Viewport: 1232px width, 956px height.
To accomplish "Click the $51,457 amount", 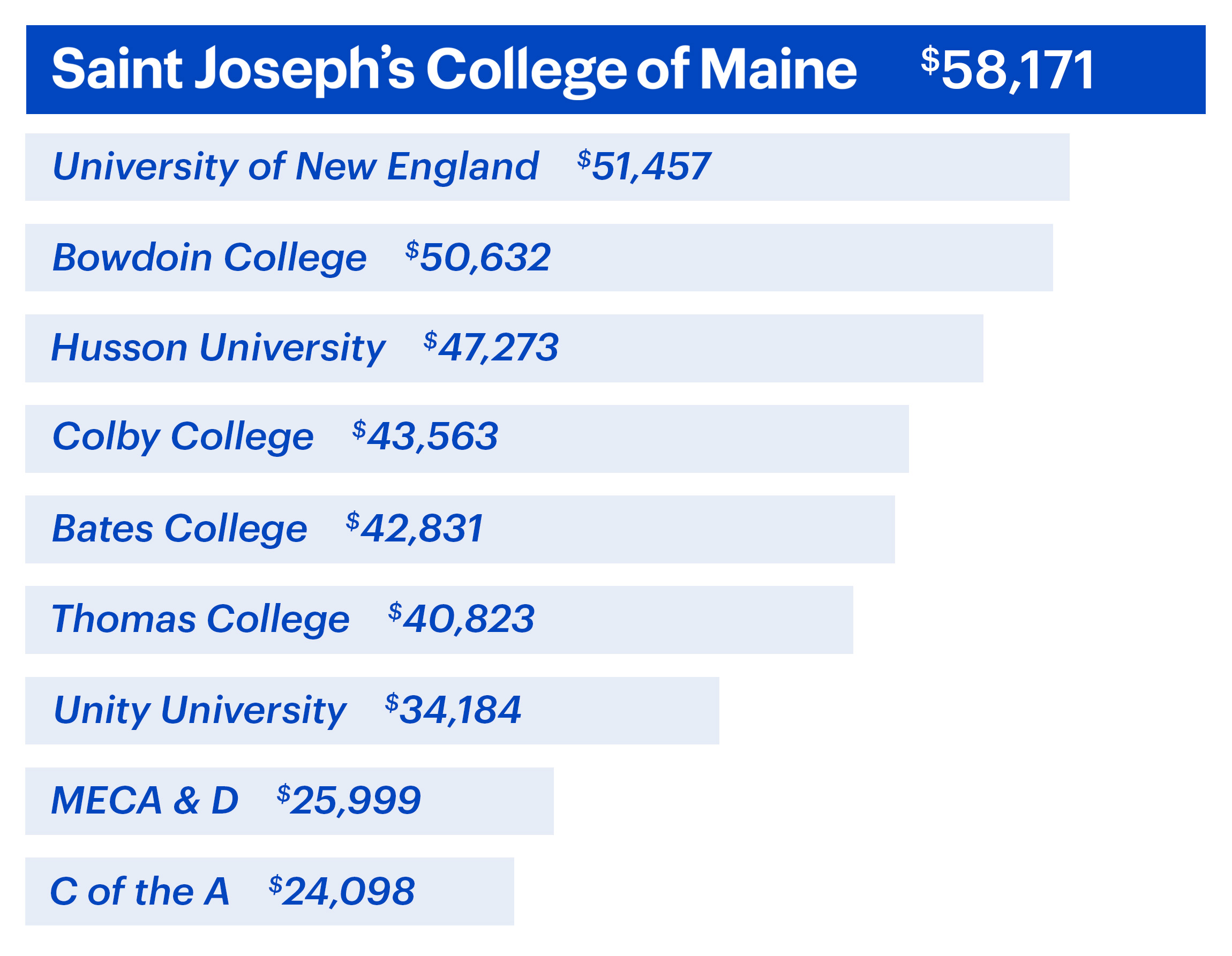I will pos(643,167).
